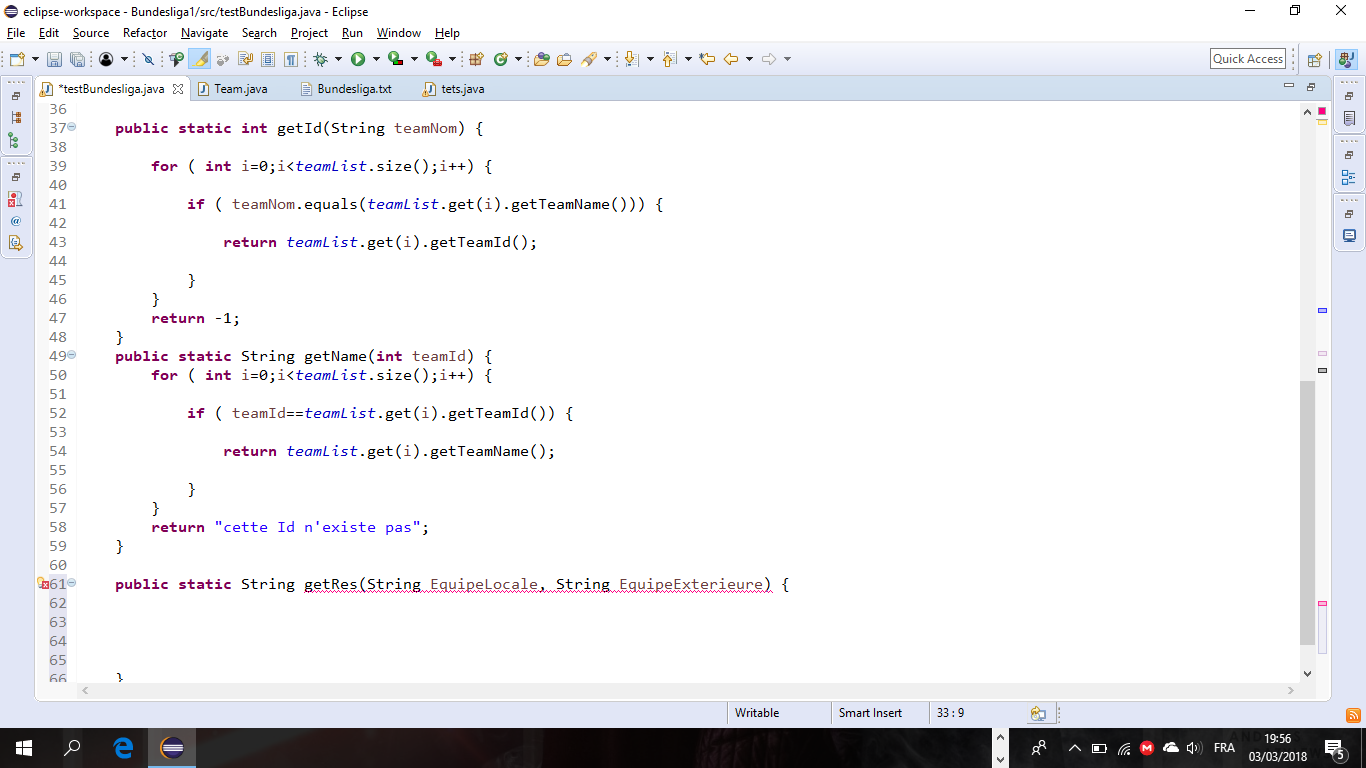Switch to the Bundesliga.txt tab
Image resolution: width=1366 pixels, height=768 pixels.
(x=354, y=89)
